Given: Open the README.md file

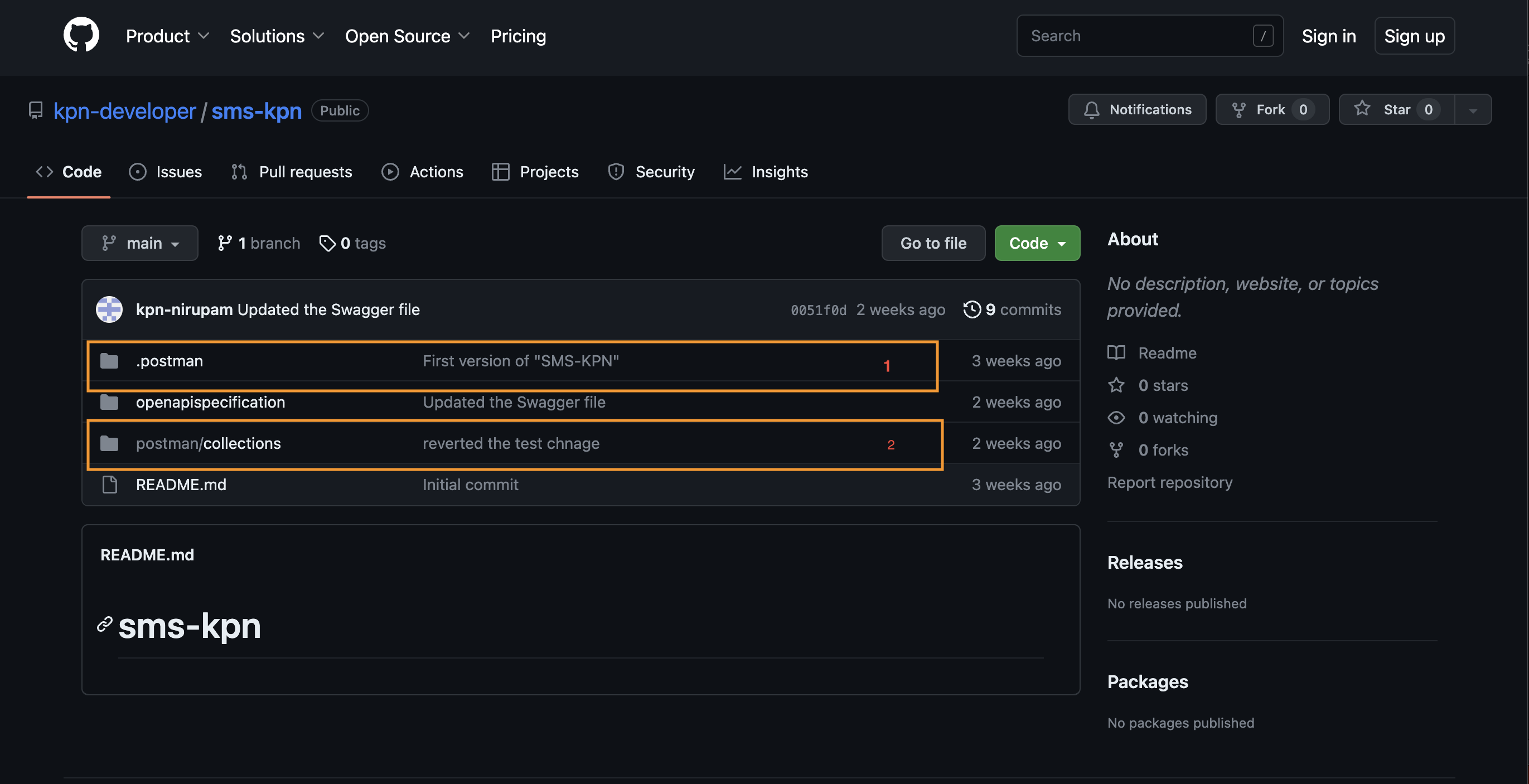Looking at the screenshot, I should tap(181, 485).
